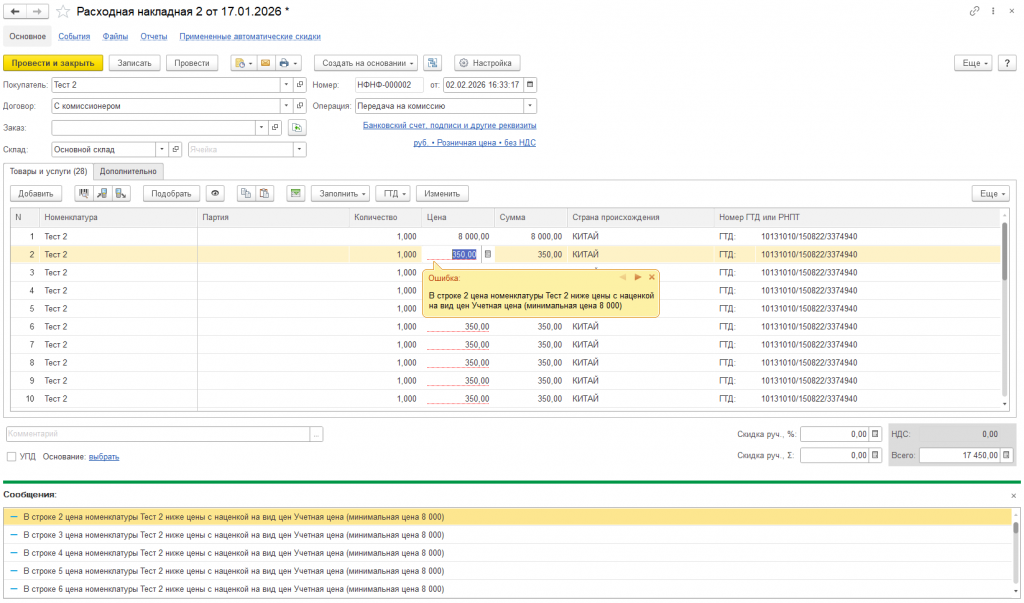Click the copy link icon at top right

[975, 11]
